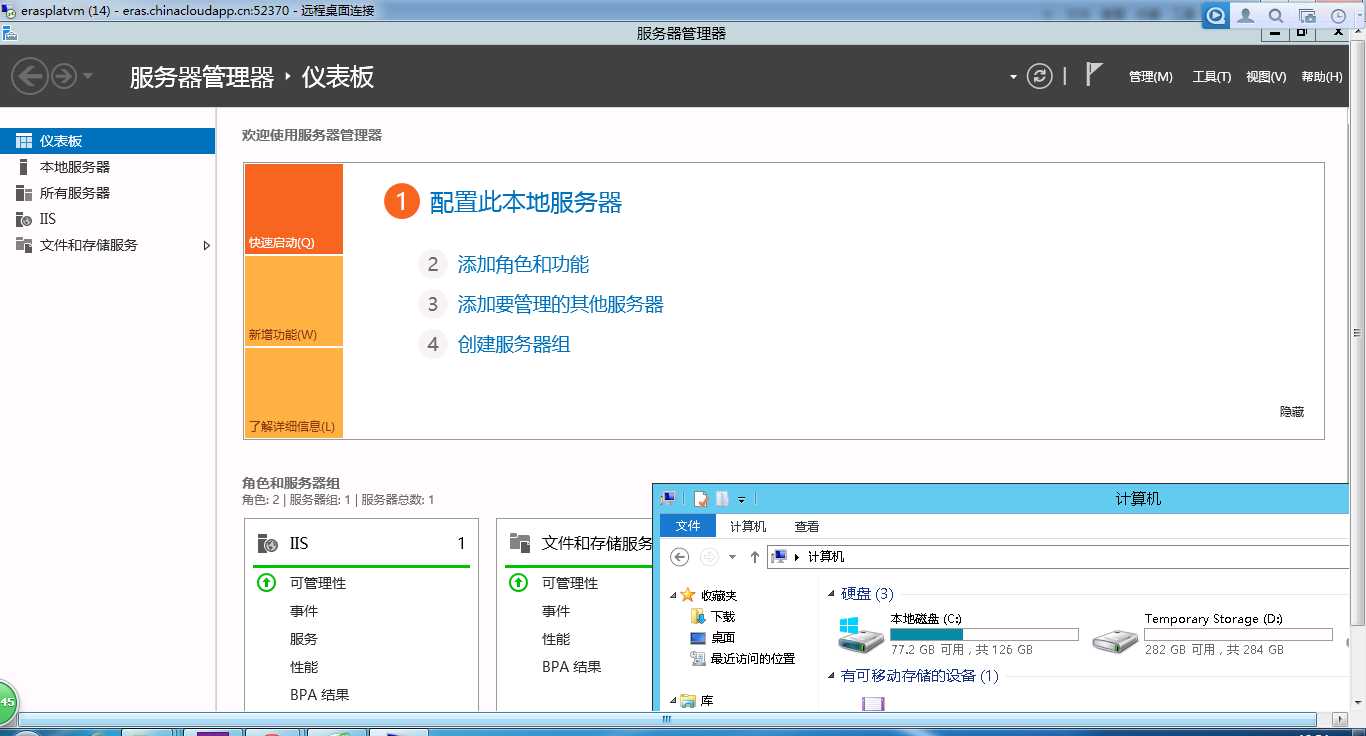Open BPA 结果 in 文件和存储服务 tile
Screen dimensions: 1366x736
(572, 667)
